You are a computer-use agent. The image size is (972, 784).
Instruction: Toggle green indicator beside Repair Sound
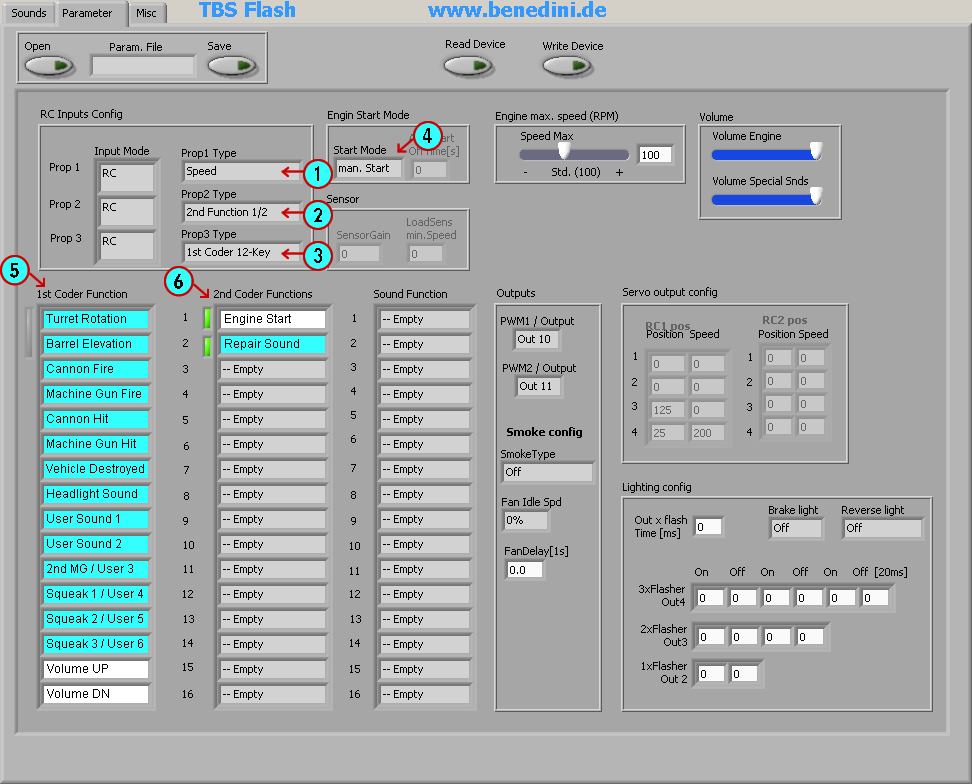point(207,345)
